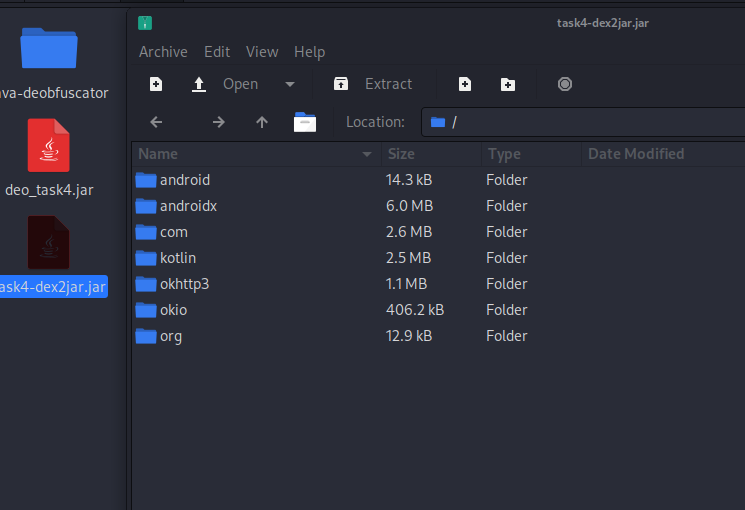This screenshot has height=510, width=745.
Task: Select the androidx folder row
Action: pyautogui.click(x=438, y=206)
